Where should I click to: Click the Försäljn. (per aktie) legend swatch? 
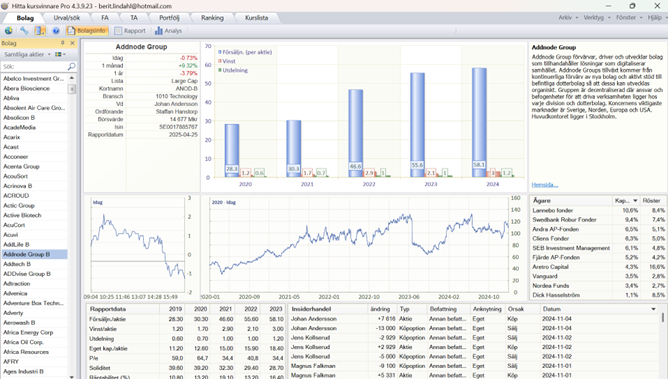pyautogui.click(x=220, y=52)
